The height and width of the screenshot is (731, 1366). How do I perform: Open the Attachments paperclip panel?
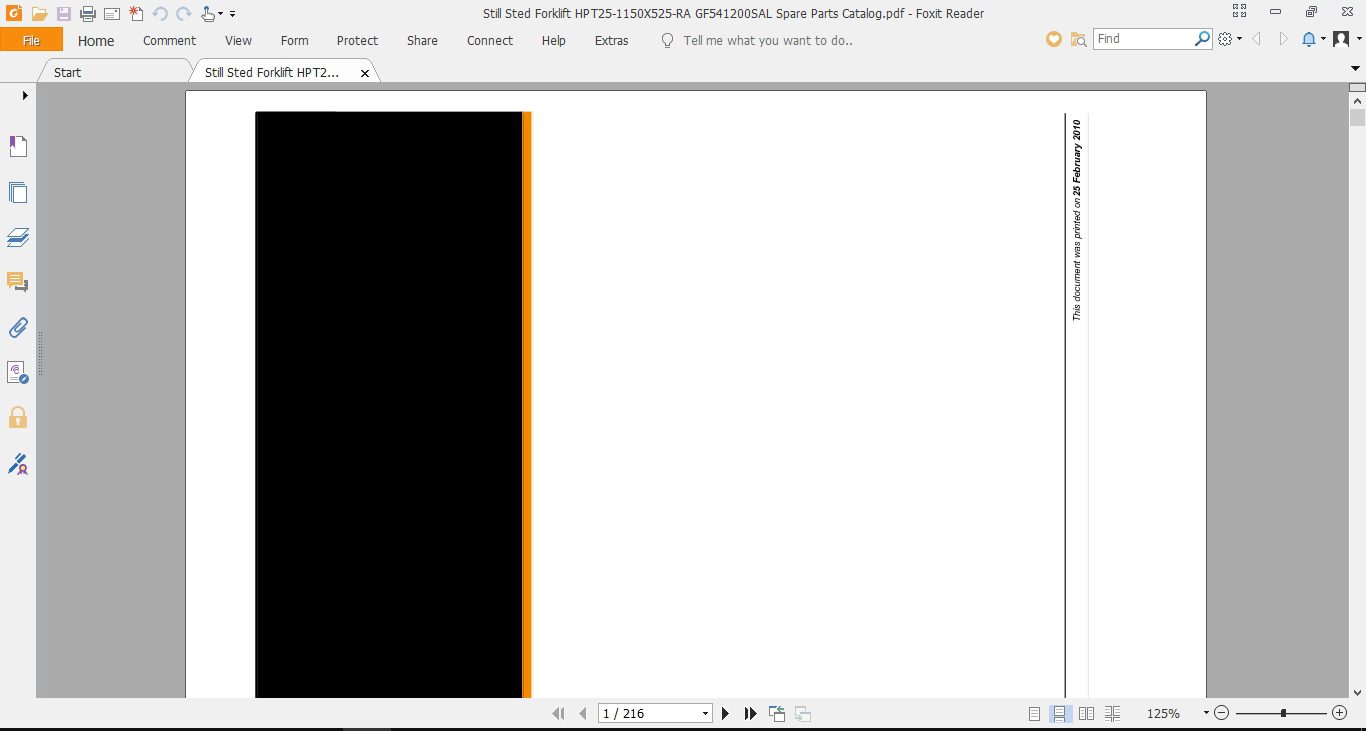[18, 327]
